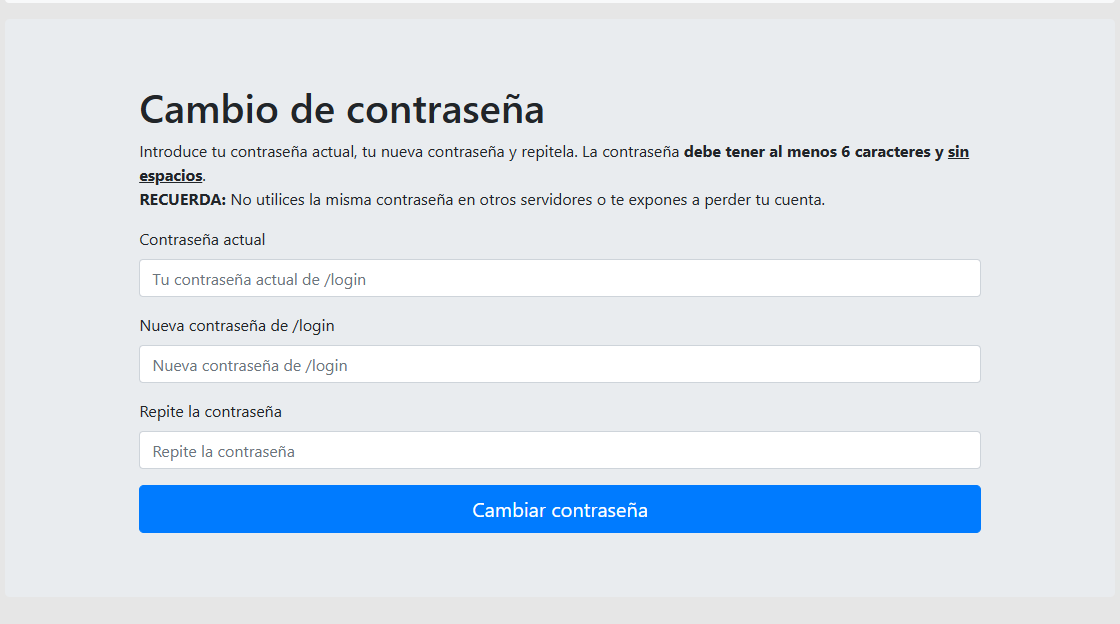Focus the 'Nueva contraseña de /login' input field
This screenshot has height=624, width=1120.
560,364
